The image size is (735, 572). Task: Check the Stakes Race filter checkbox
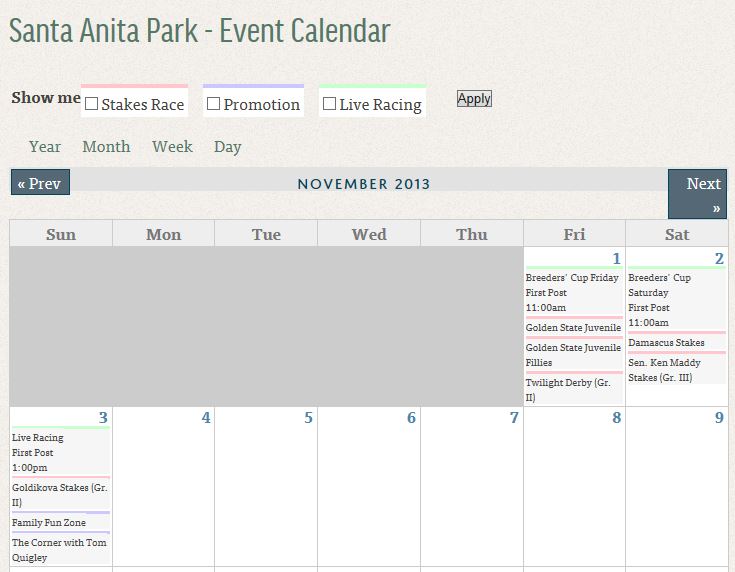point(91,104)
